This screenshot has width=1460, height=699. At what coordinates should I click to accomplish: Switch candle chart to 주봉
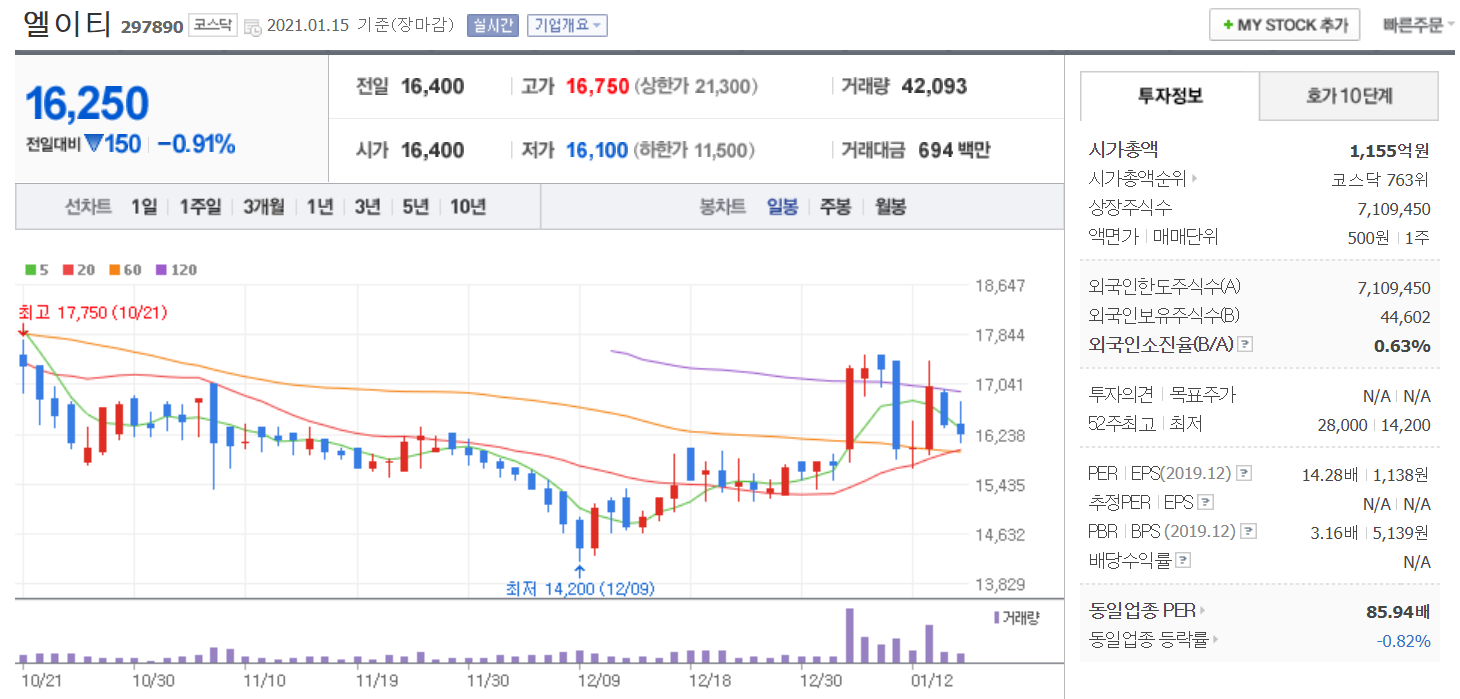pos(835,207)
